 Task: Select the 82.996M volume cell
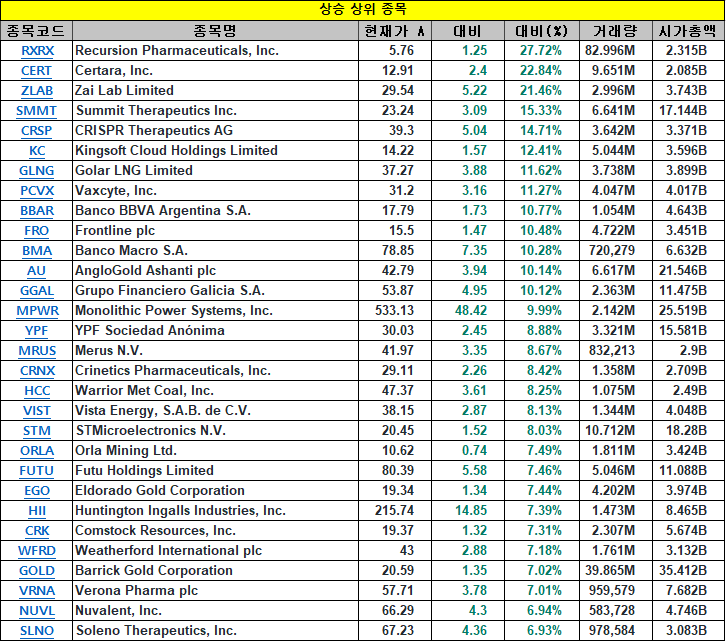[616, 50]
